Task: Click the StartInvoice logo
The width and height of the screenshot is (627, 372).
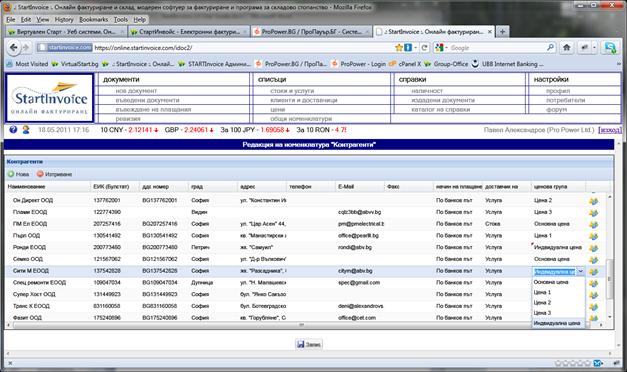Action: pyautogui.click(x=50, y=98)
